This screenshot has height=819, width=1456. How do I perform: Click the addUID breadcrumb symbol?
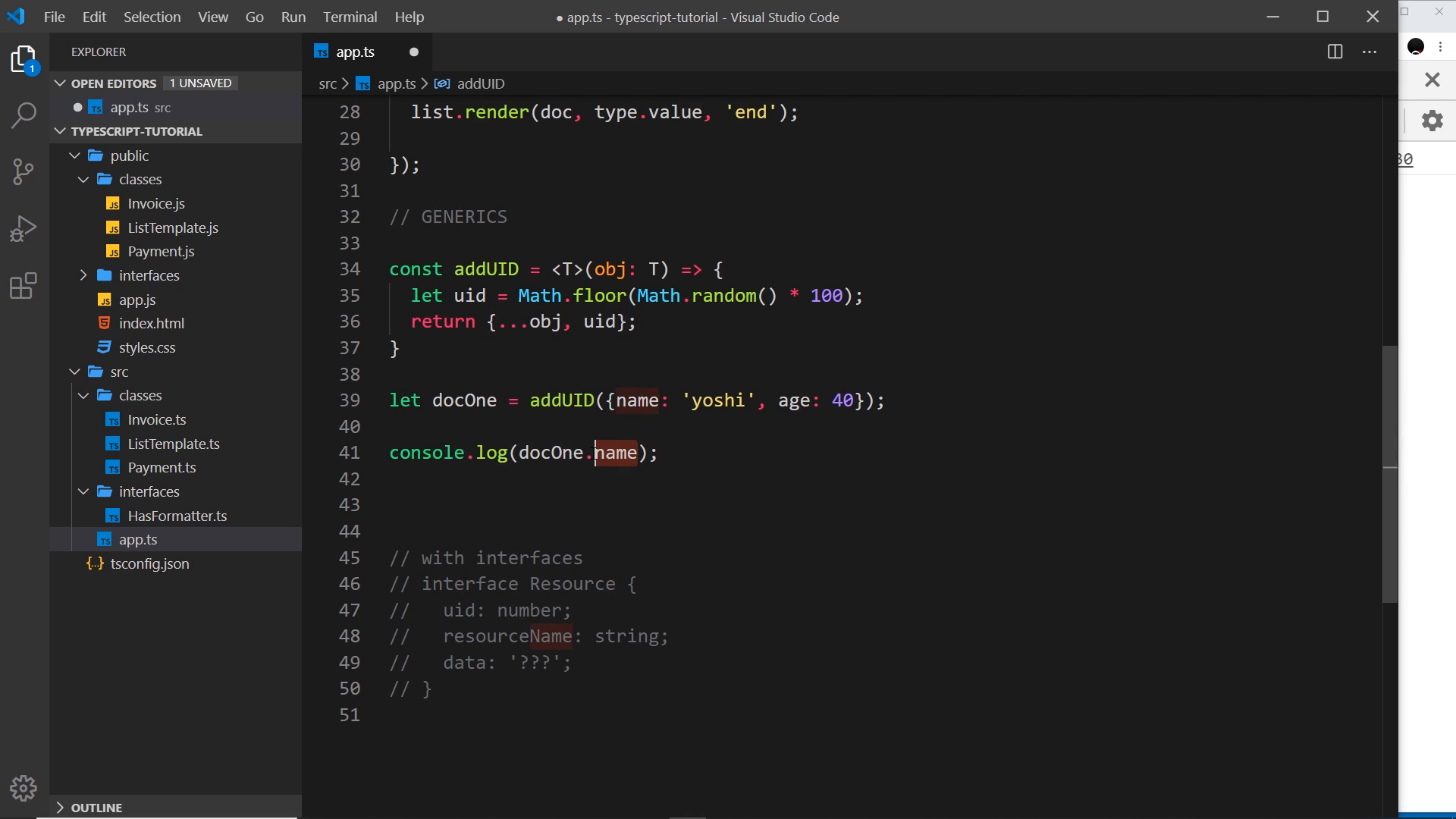[x=481, y=83]
